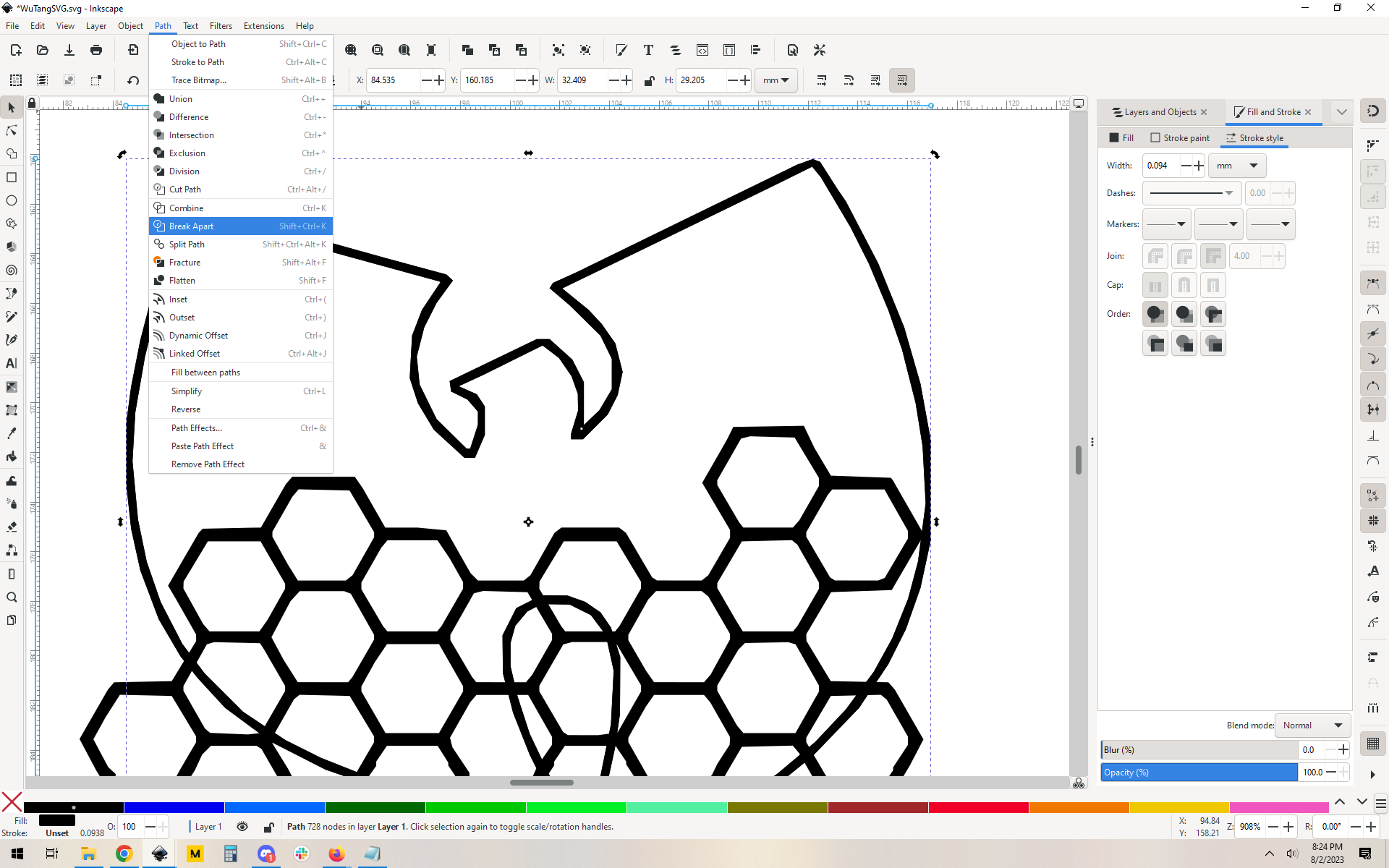The height and width of the screenshot is (868, 1389).
Task: Click Trace Bitmap menu entry
Action: pyautogui.click(x=241, y=80)
